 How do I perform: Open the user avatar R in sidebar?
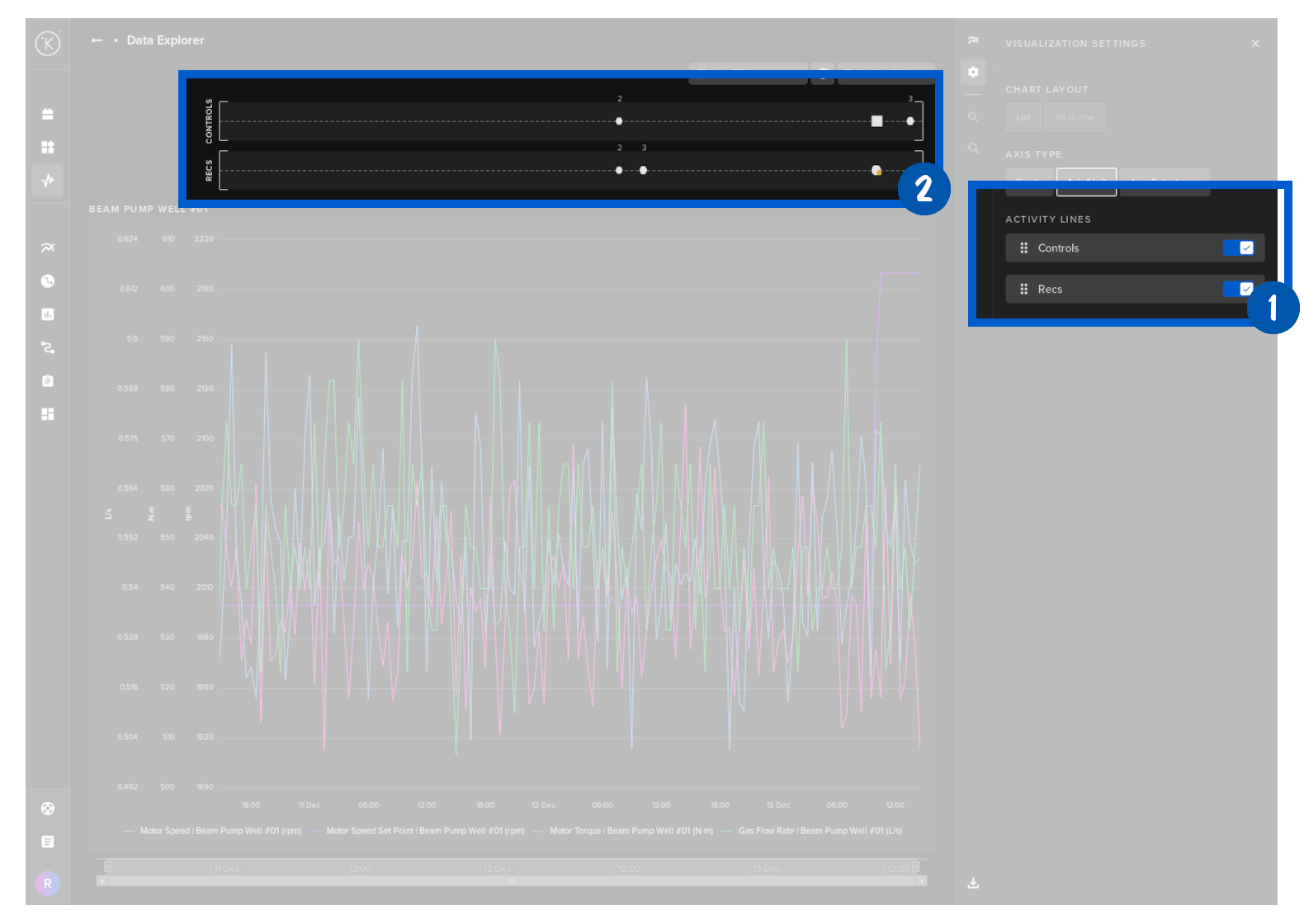click(x=48, y=884)
